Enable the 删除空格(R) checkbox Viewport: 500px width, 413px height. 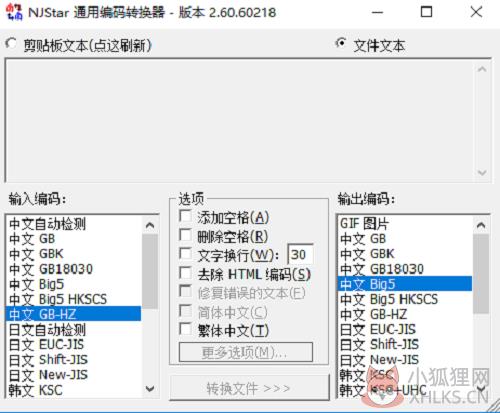coord(185,235)
